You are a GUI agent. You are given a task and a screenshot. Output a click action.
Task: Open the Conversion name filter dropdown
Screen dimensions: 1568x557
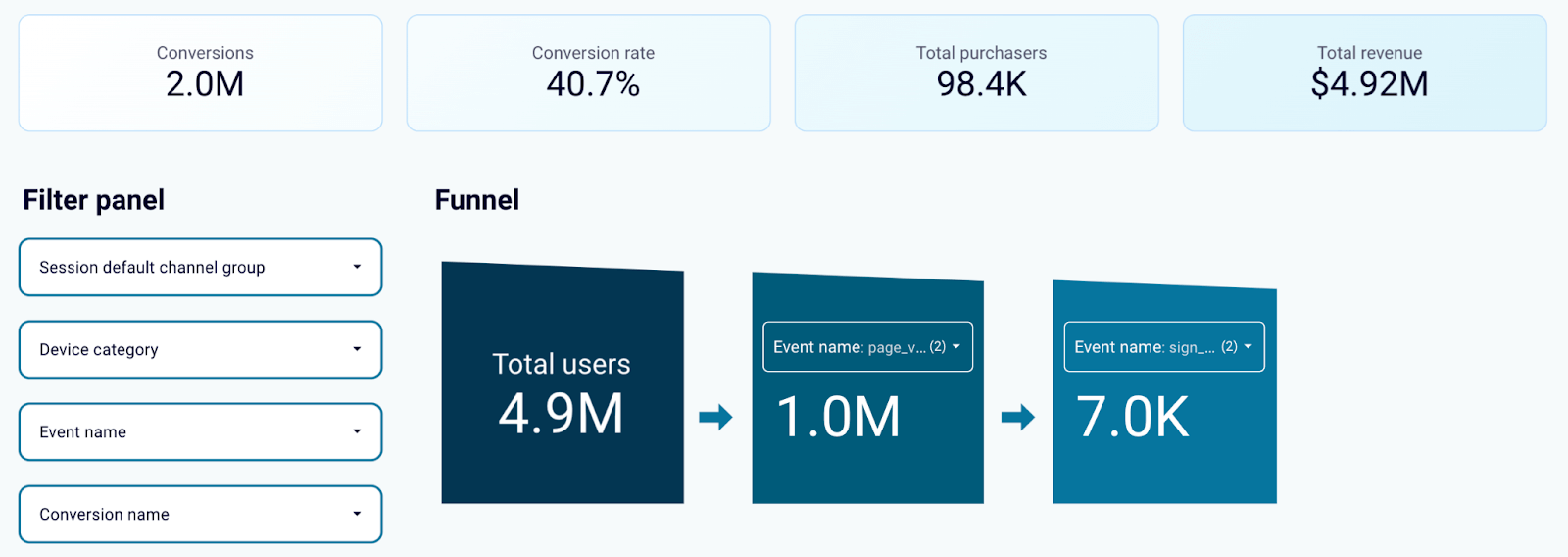[200, 514]
